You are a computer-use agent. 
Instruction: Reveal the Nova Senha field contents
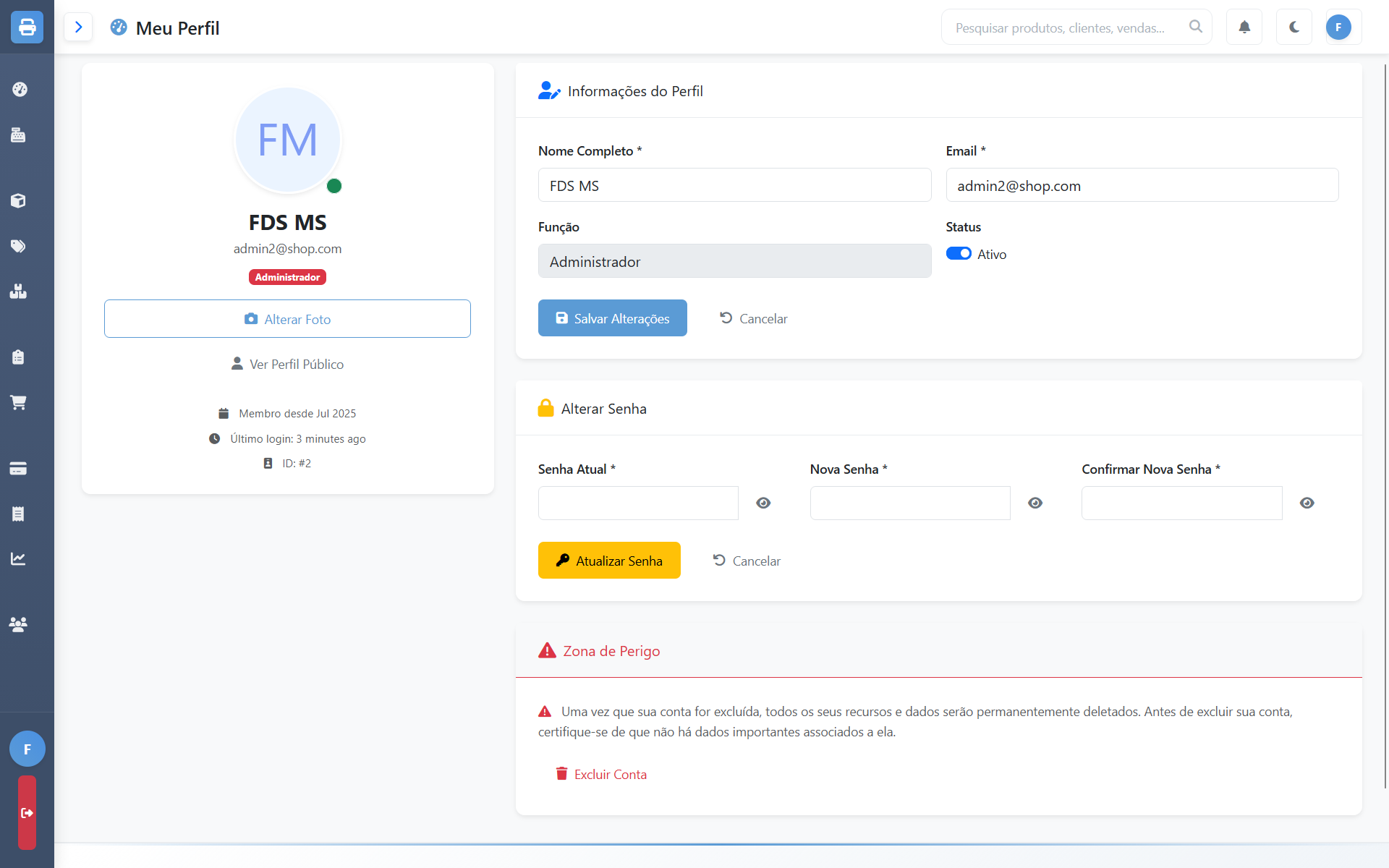click(x=1035, y=503)
